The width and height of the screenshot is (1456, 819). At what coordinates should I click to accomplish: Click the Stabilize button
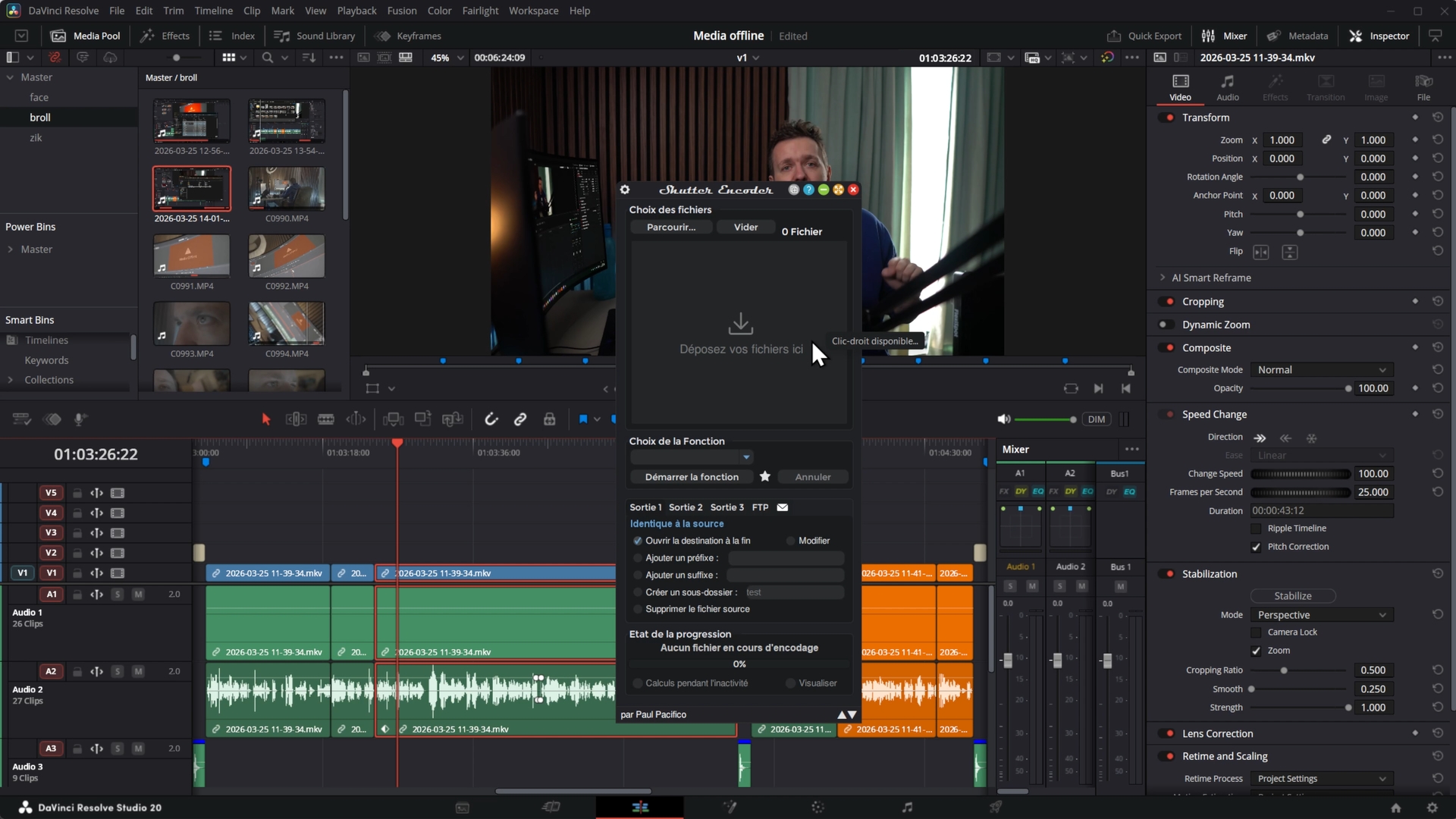point(1293,596)
